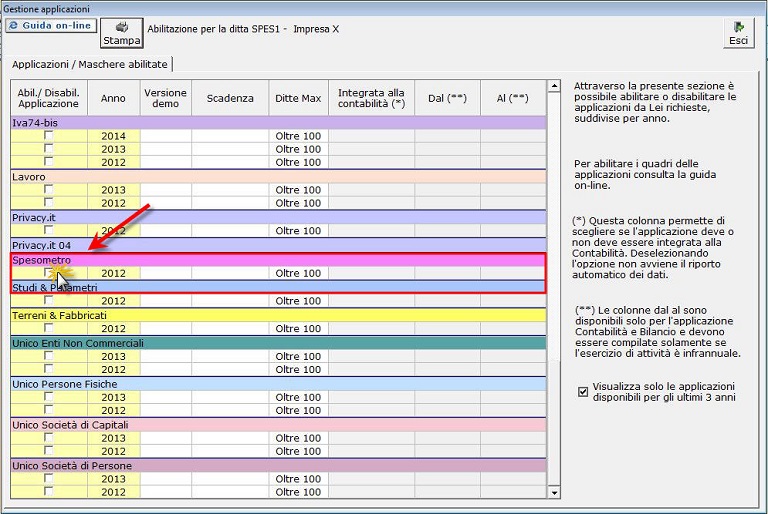
Task: Enable Iva74-bis checkbox for year 2012
Action: (x=48, y=162)
